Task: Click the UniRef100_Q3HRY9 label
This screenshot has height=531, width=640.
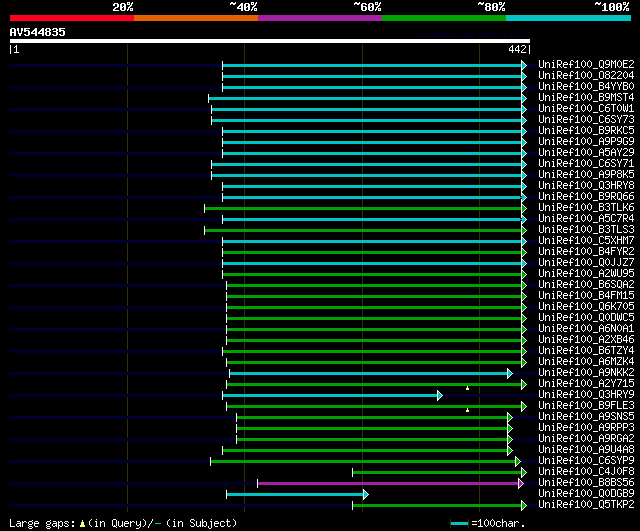Action: coord(586,395)
